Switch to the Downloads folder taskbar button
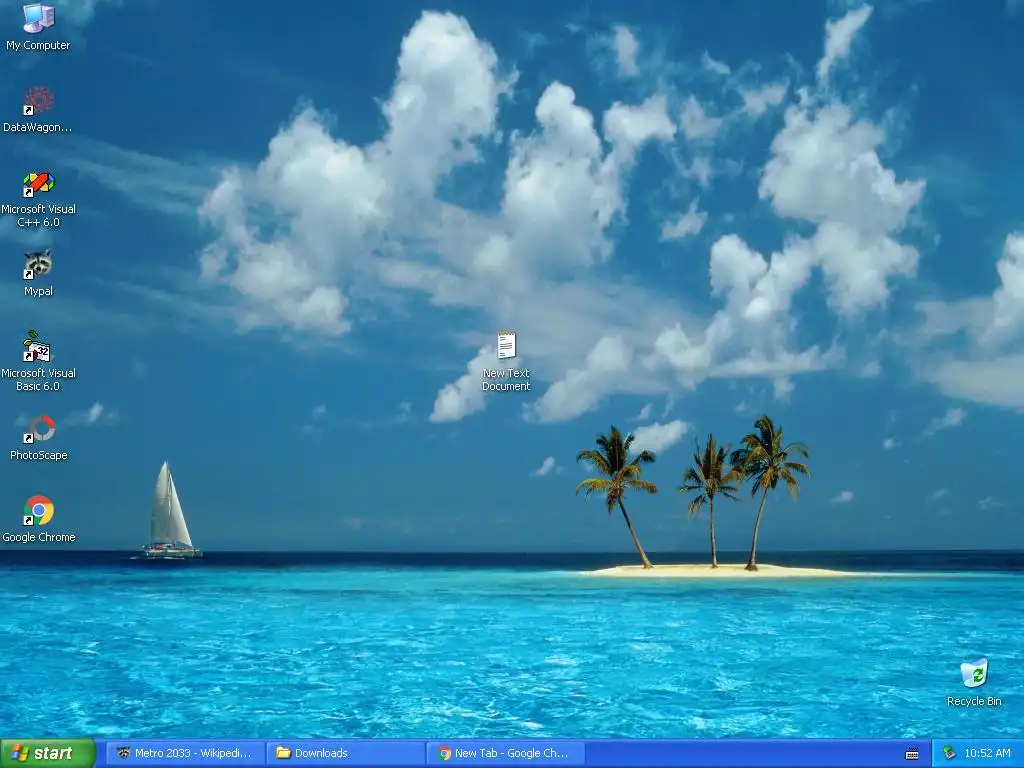1024x768 pixels. (x=345, y=753)
